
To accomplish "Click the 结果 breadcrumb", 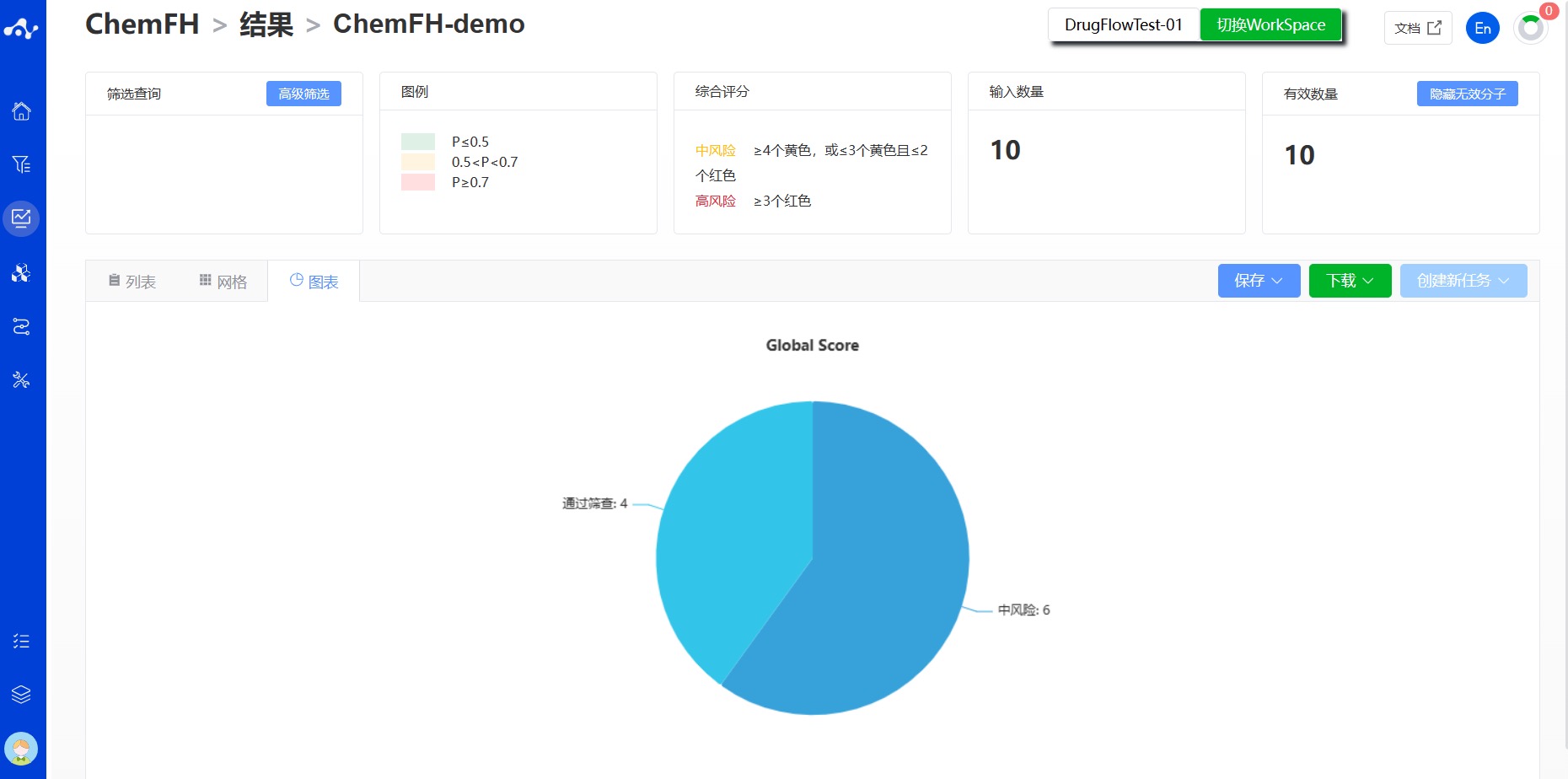I will point(266,24).
